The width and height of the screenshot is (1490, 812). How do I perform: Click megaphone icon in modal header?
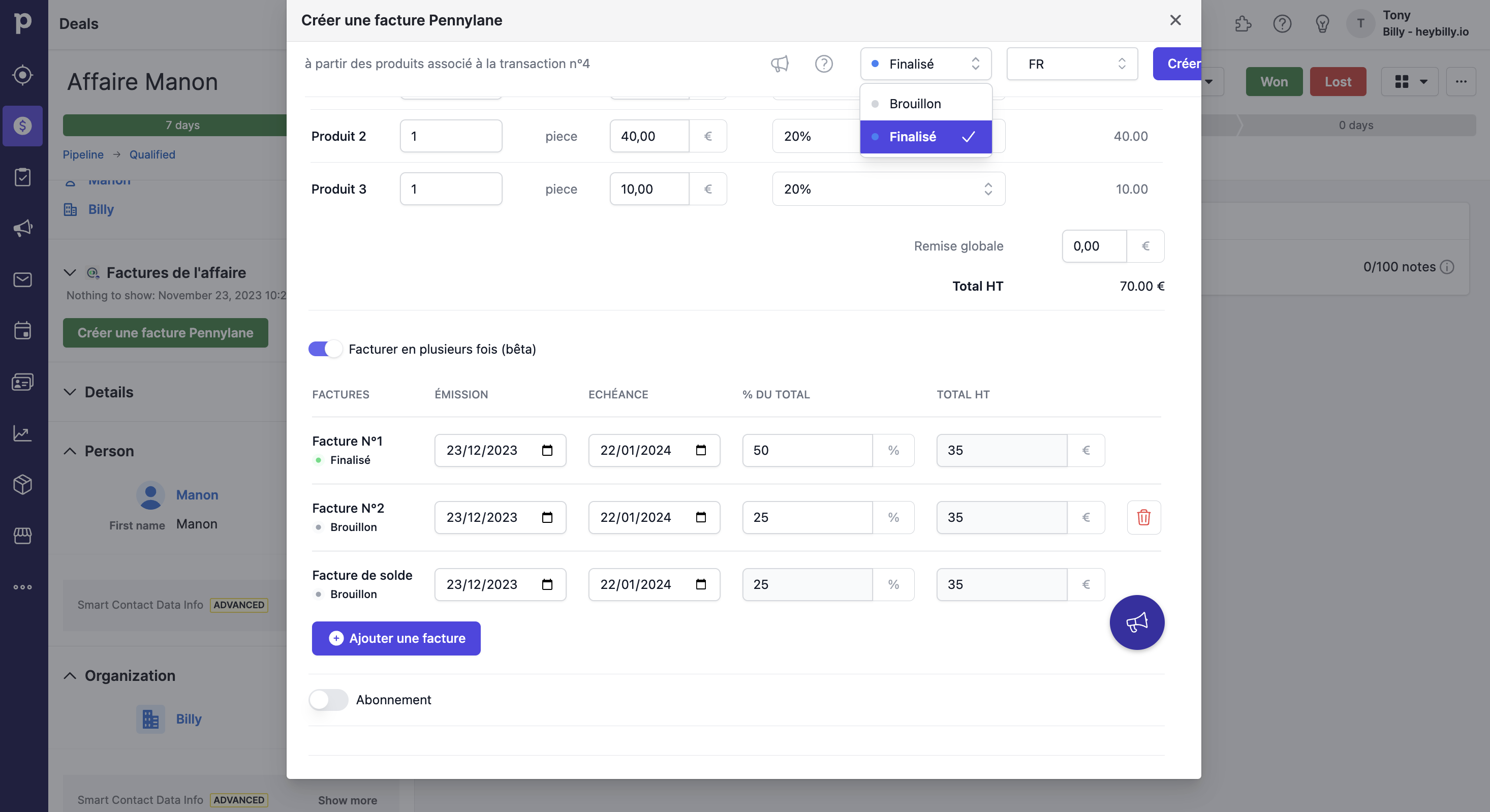pos(780,64)
